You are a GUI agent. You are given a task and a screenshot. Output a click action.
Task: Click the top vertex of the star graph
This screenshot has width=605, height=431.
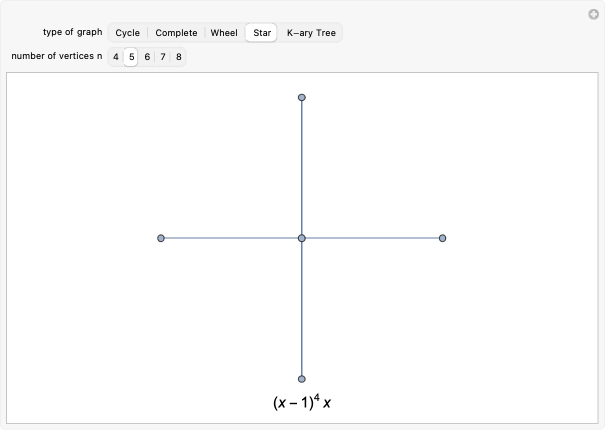point(302,97)
